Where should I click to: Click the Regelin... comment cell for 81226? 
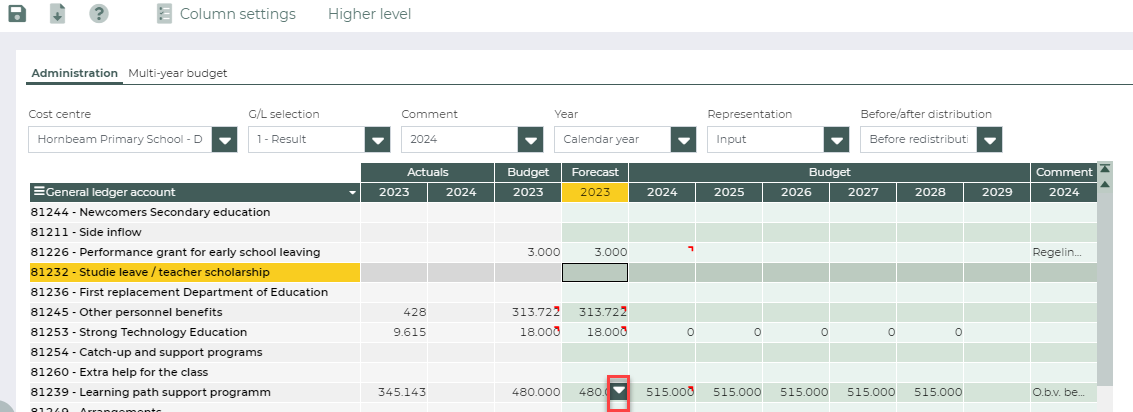pyautogui.click(x=1064, y=252)
